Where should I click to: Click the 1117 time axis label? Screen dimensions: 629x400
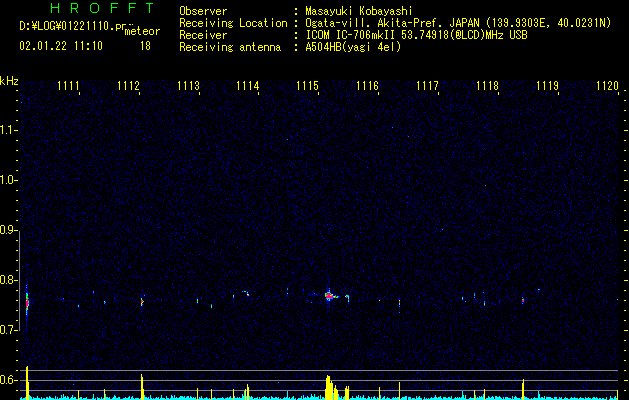click(x=427, y=86)
